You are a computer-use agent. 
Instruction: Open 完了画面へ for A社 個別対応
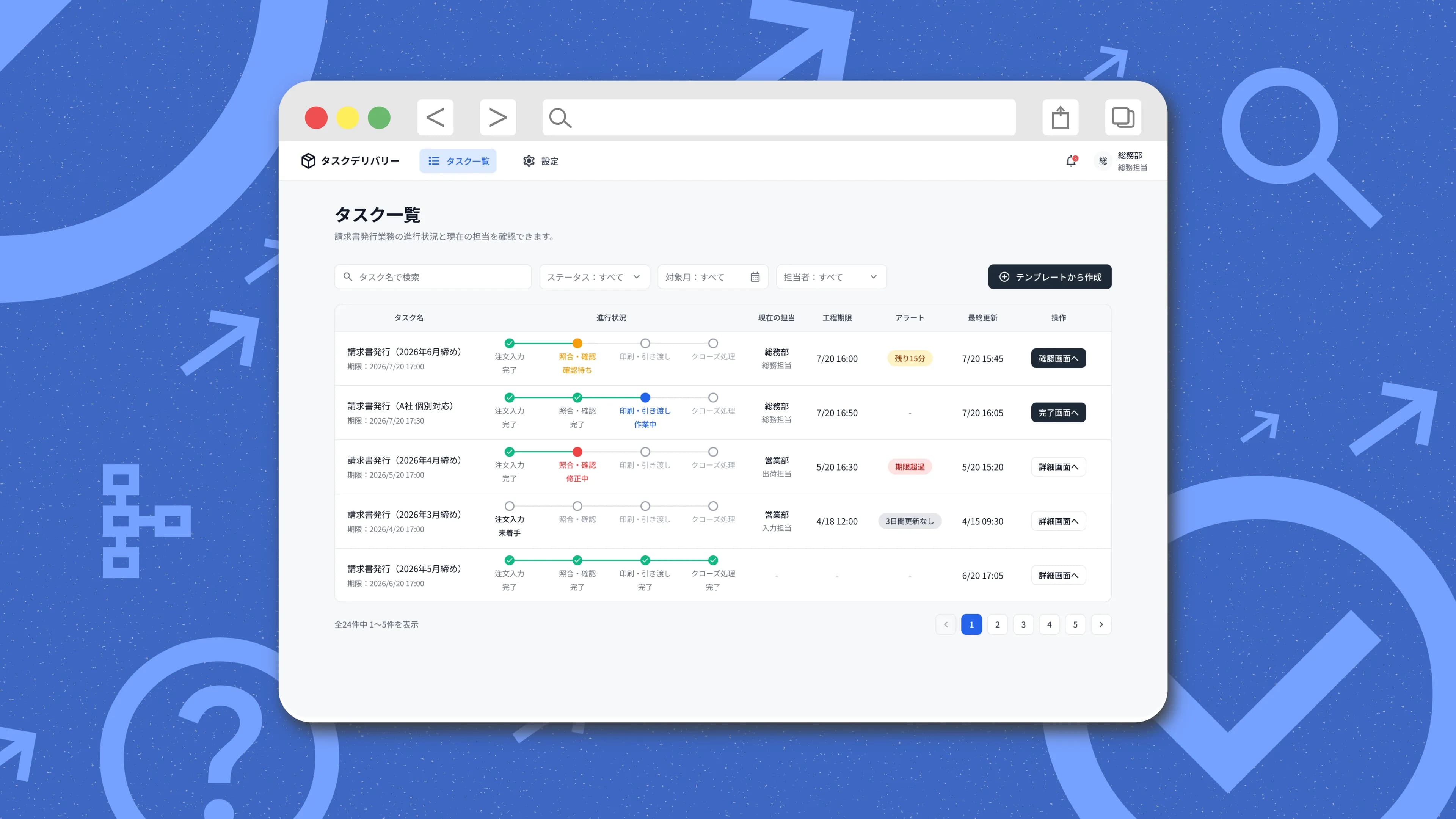pos(1058,413)
